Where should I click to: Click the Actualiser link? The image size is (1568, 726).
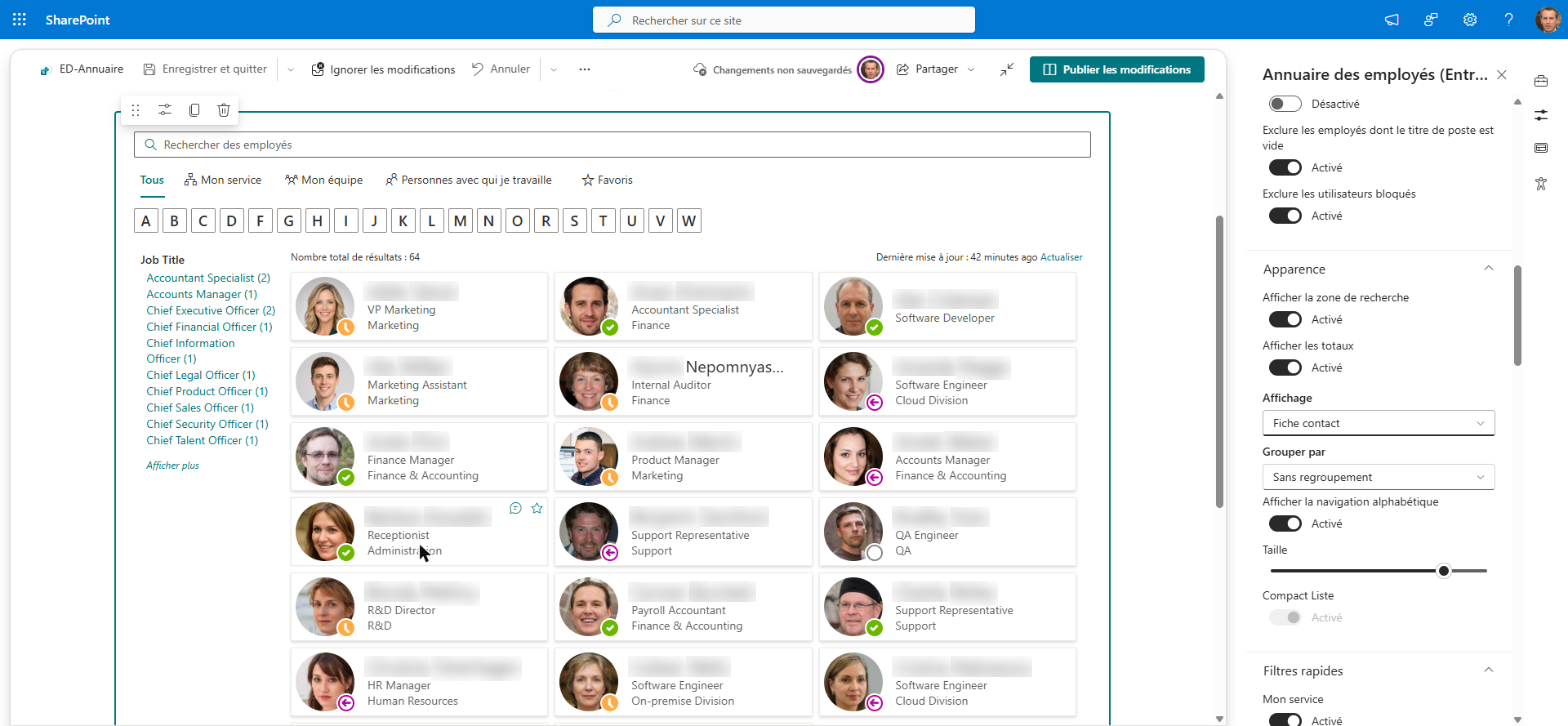pos(1061,257)
